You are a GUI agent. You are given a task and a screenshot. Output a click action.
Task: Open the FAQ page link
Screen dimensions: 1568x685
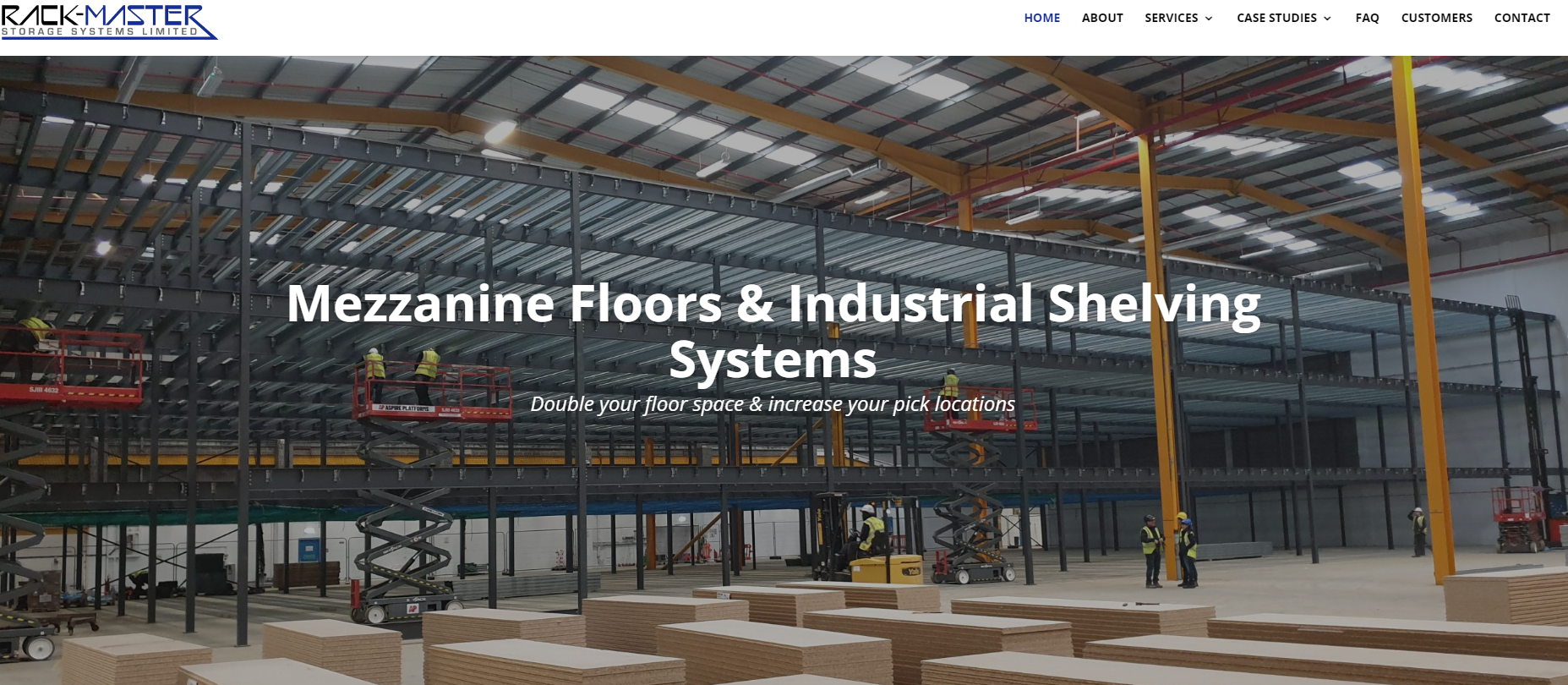[x=1366, y=18]
